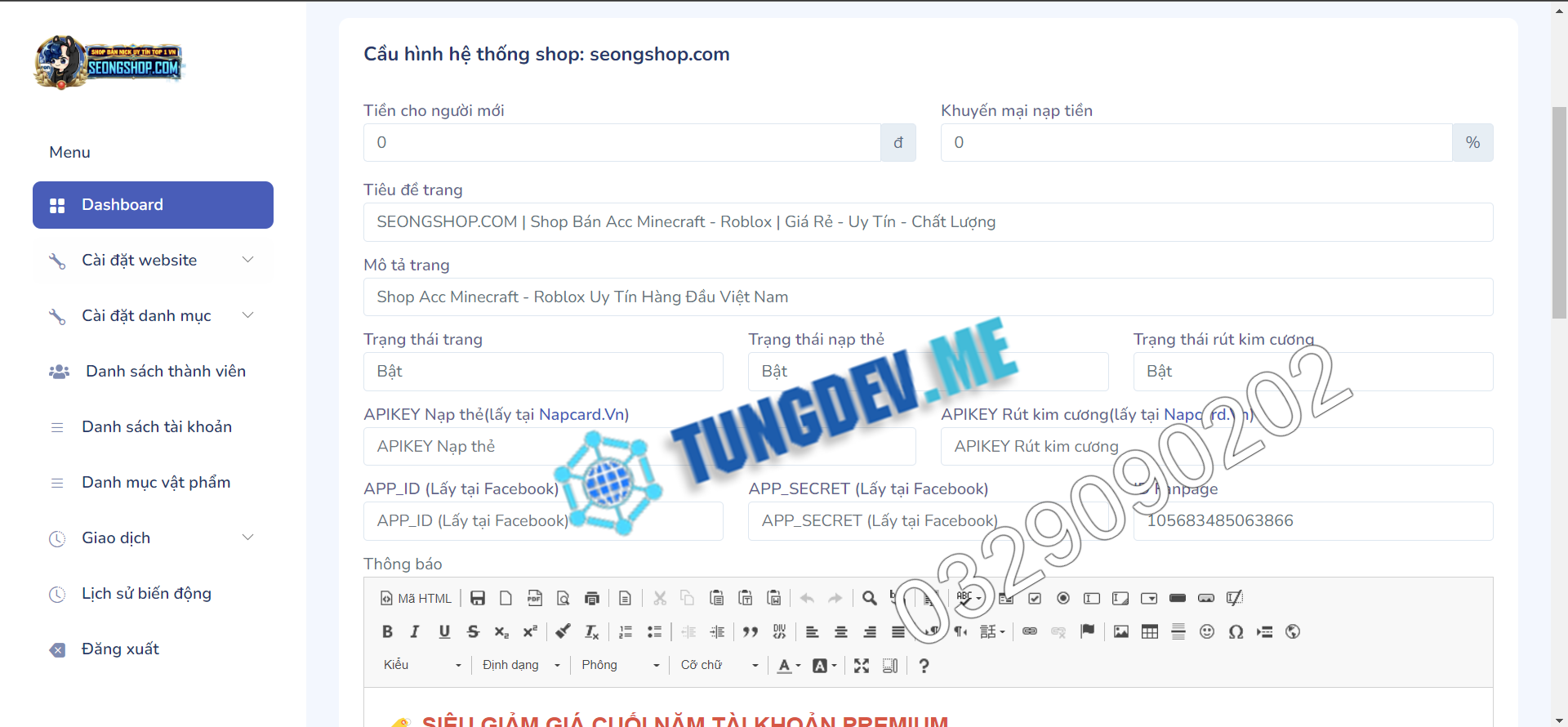Apply superscript formatting
This screenshot has width=1568, height=727.
[530, 631]
